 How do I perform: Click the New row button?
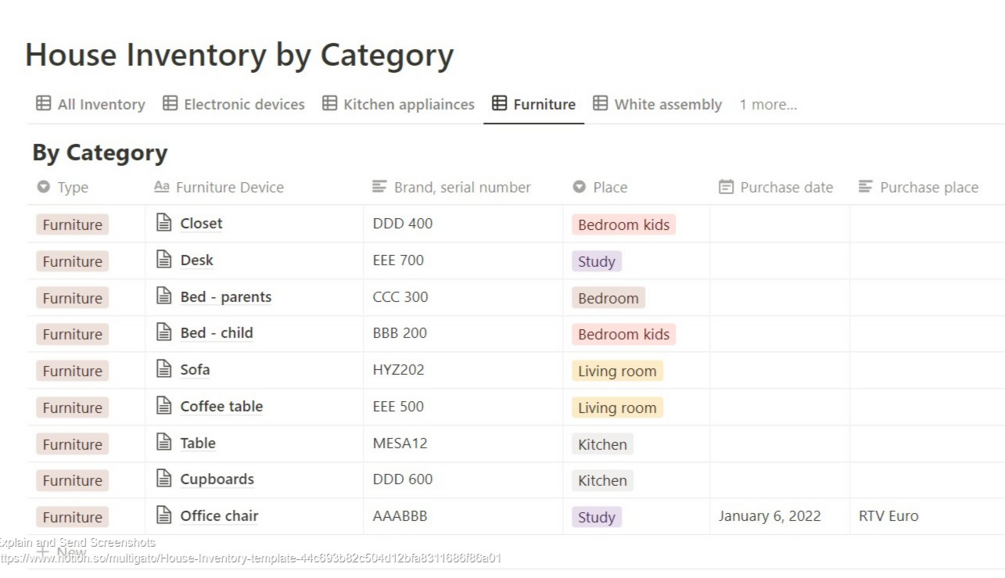click(x=62, y=551)
